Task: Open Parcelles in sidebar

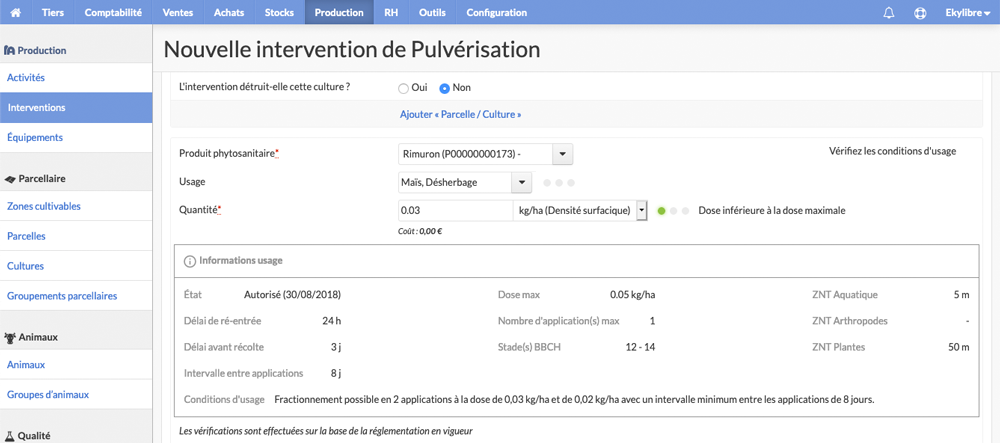Action: pos(76,236)
